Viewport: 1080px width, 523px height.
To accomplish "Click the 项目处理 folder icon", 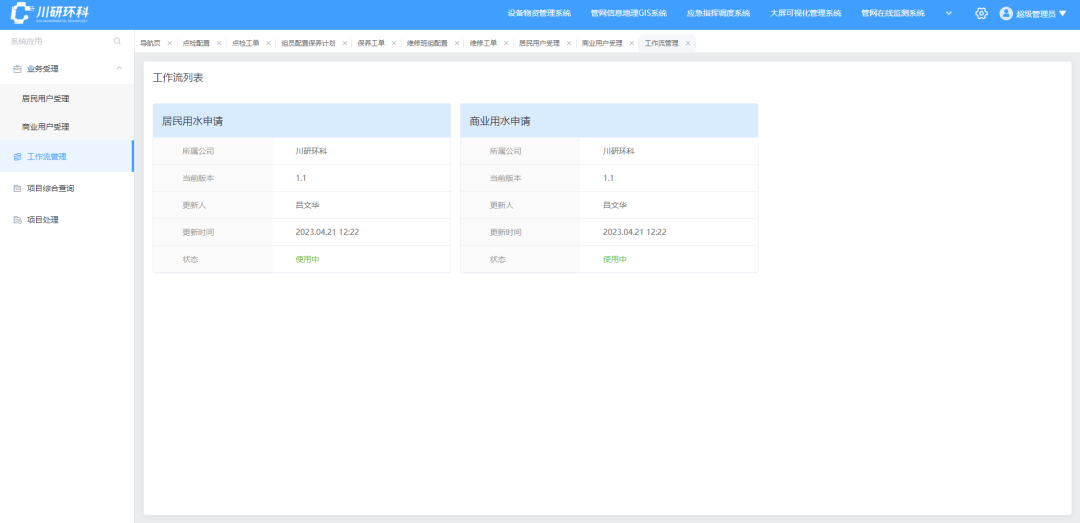I will coord(17,219).
